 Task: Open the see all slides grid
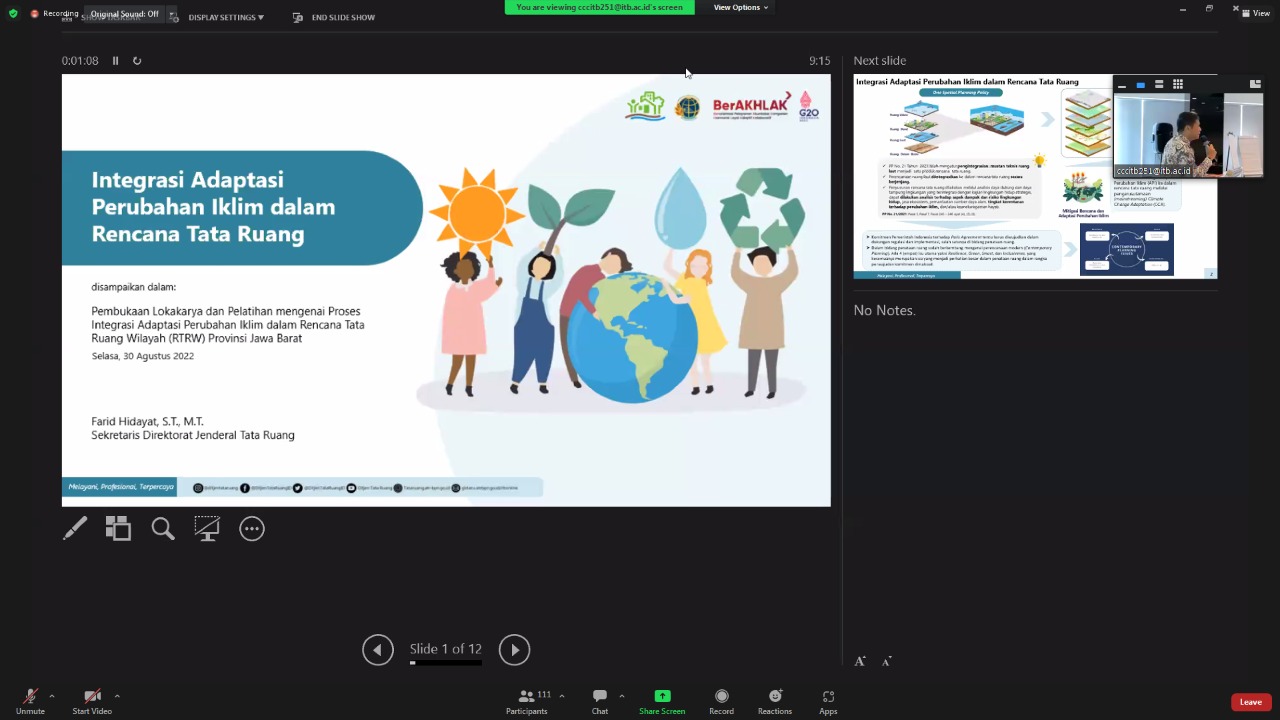pos(118,528)
